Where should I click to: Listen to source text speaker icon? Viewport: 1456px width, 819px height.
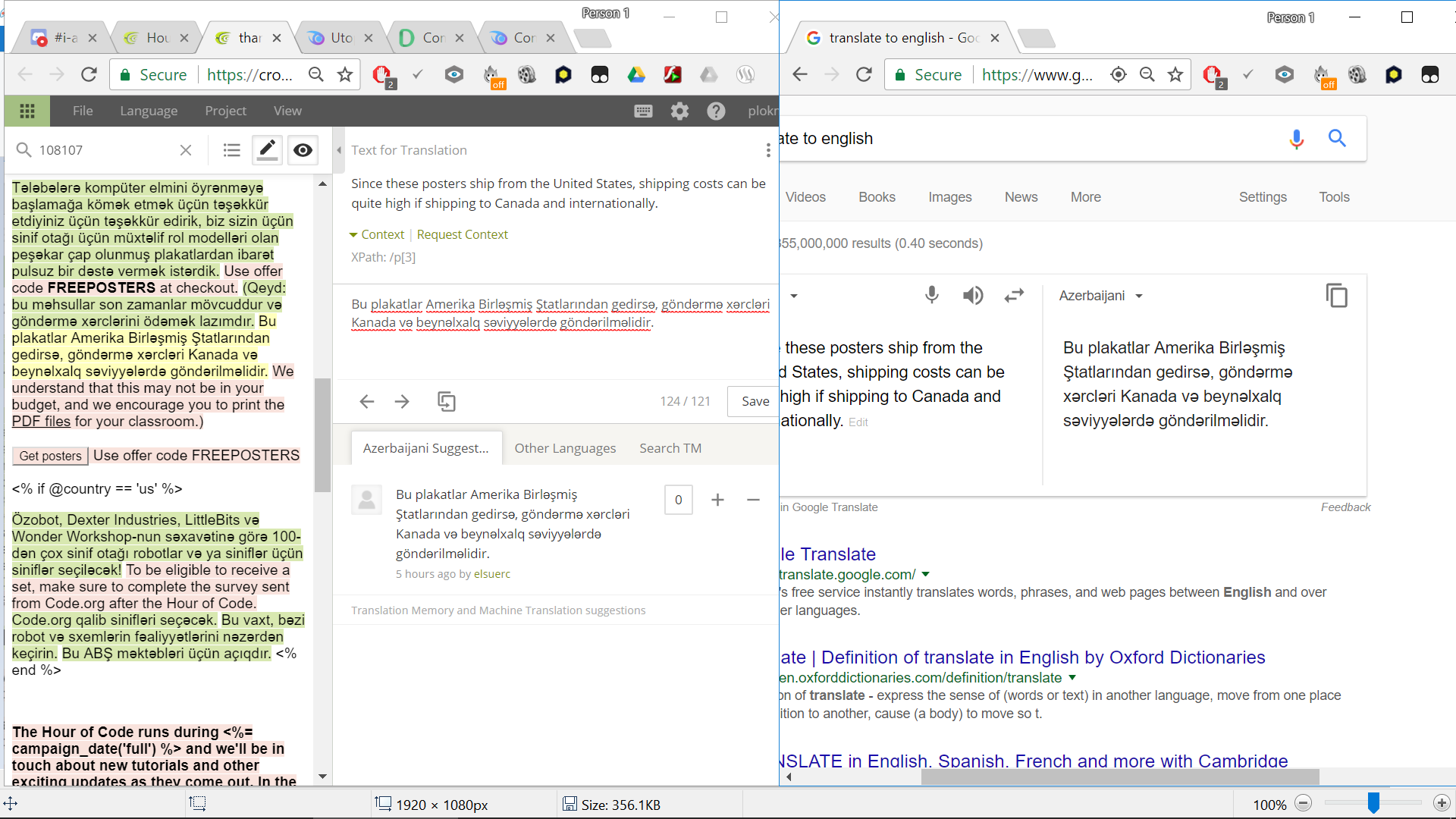[x=973, y=295]
